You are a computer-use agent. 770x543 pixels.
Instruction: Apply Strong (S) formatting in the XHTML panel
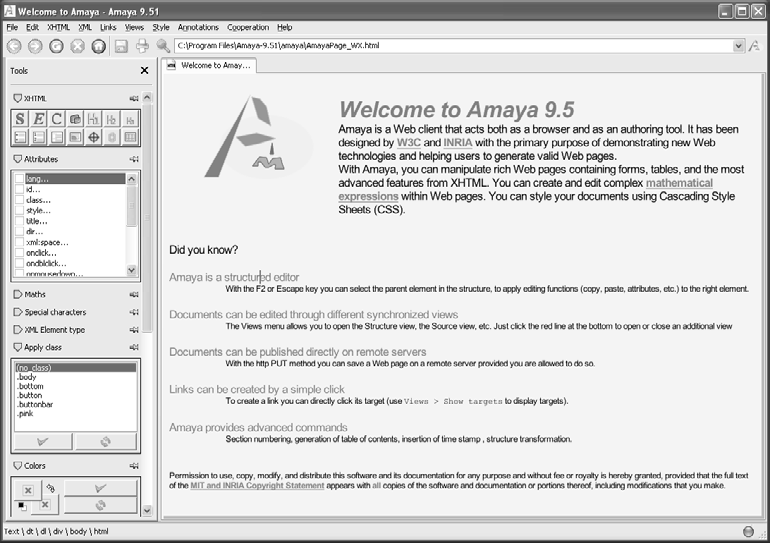click(20, 119)
